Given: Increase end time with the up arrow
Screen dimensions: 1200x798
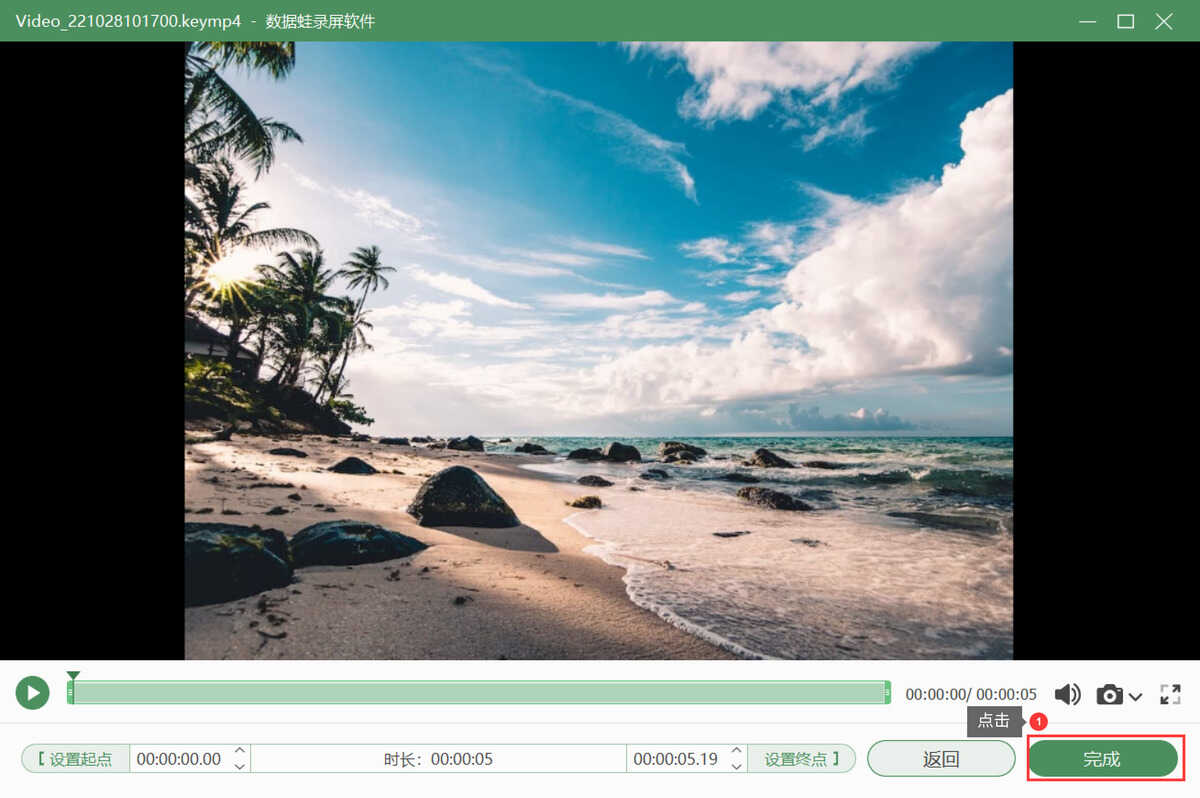Looking at the screenshot, I should pos(736,751).
